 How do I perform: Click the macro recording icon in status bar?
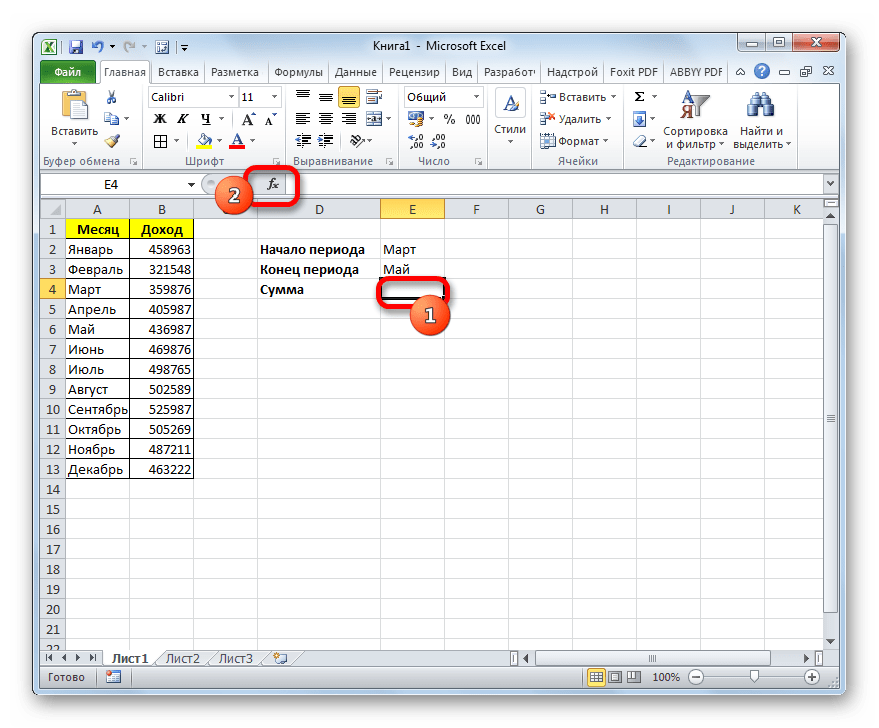tap(113, 677)
